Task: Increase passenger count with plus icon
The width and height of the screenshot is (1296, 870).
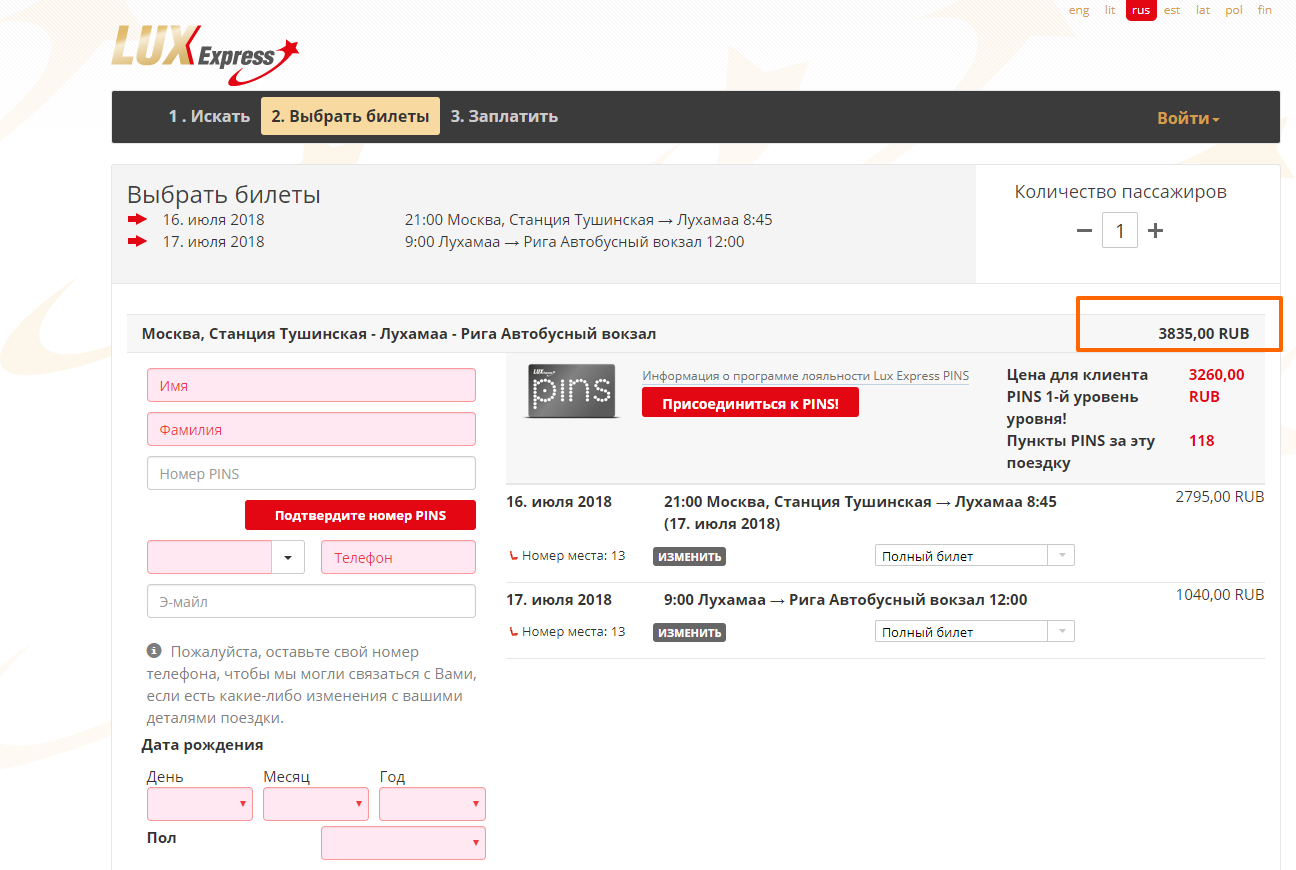Action: pos(1155,231)
